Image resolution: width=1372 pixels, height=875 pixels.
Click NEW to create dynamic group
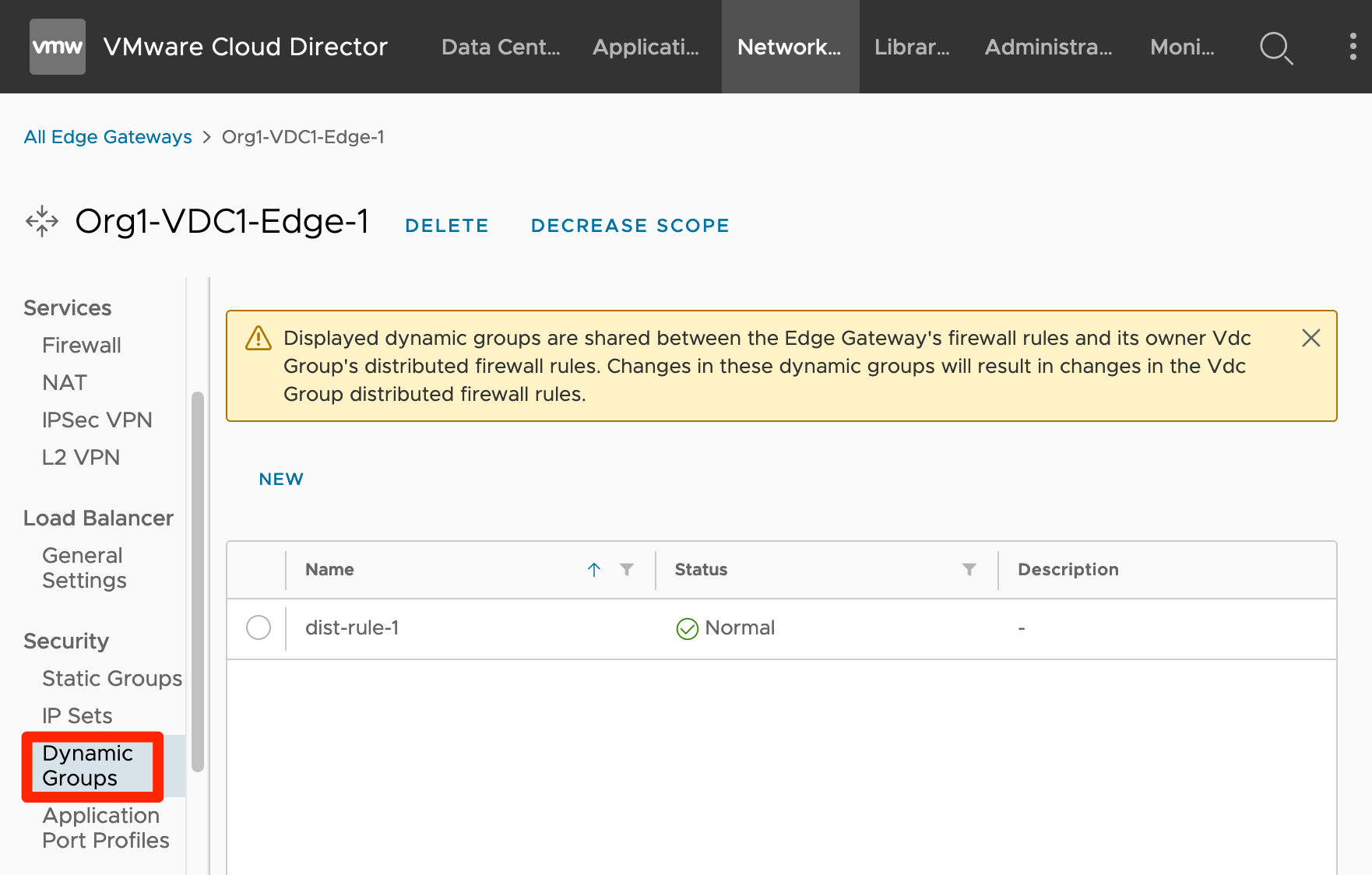coord(281,479)
